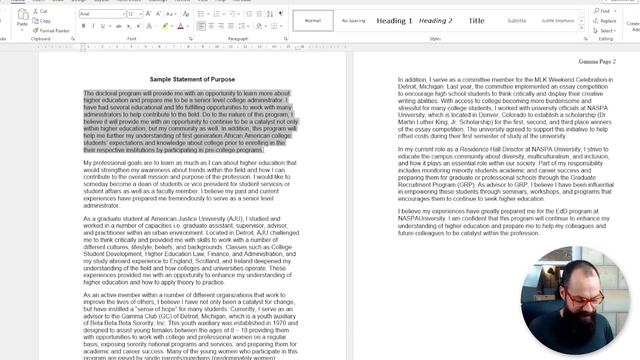The height and width of the screenshot is (360, 640).
Task: Open the font name dropdown
Action: point(123,14)
